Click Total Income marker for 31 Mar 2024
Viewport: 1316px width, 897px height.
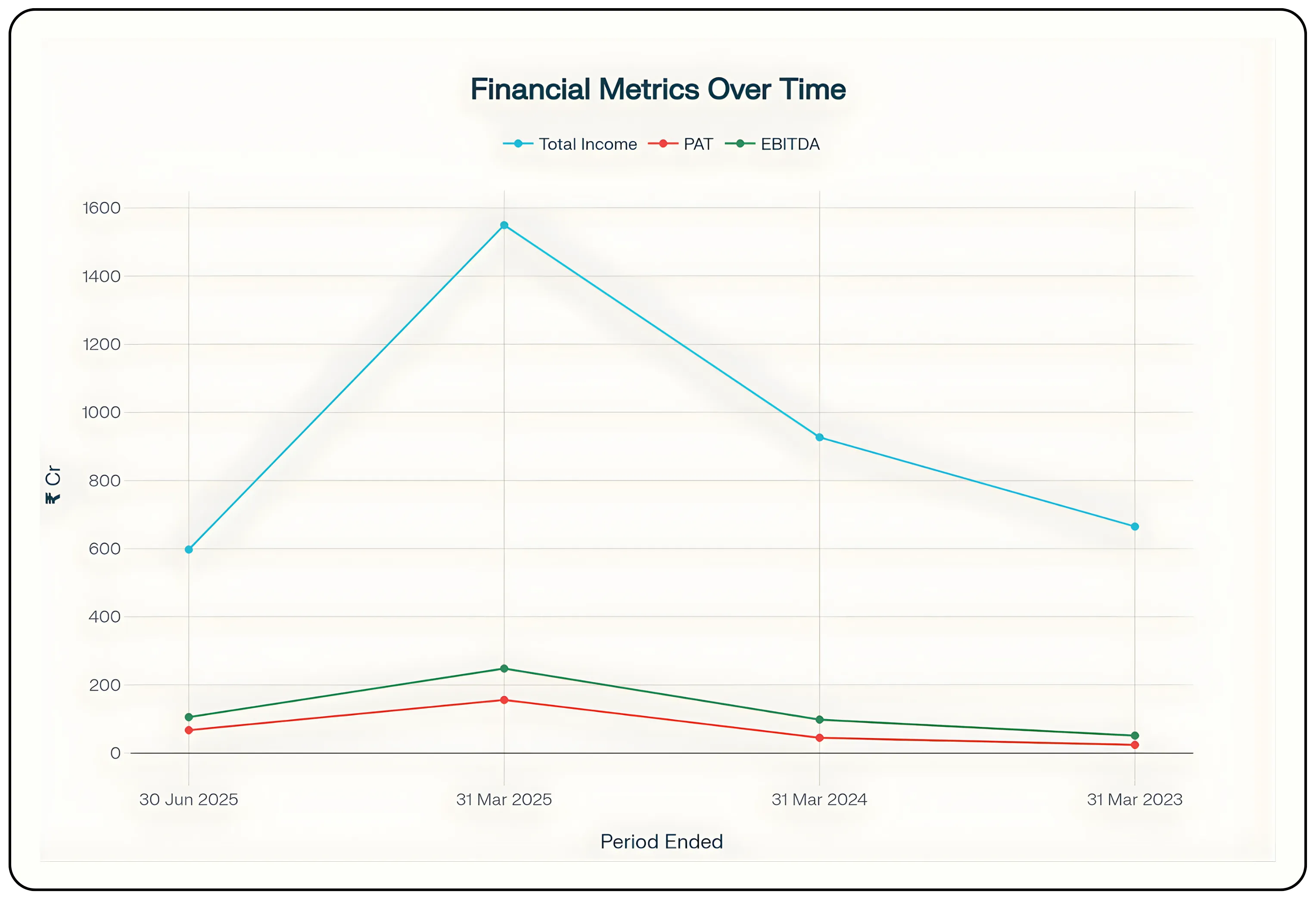coord(819,438)
